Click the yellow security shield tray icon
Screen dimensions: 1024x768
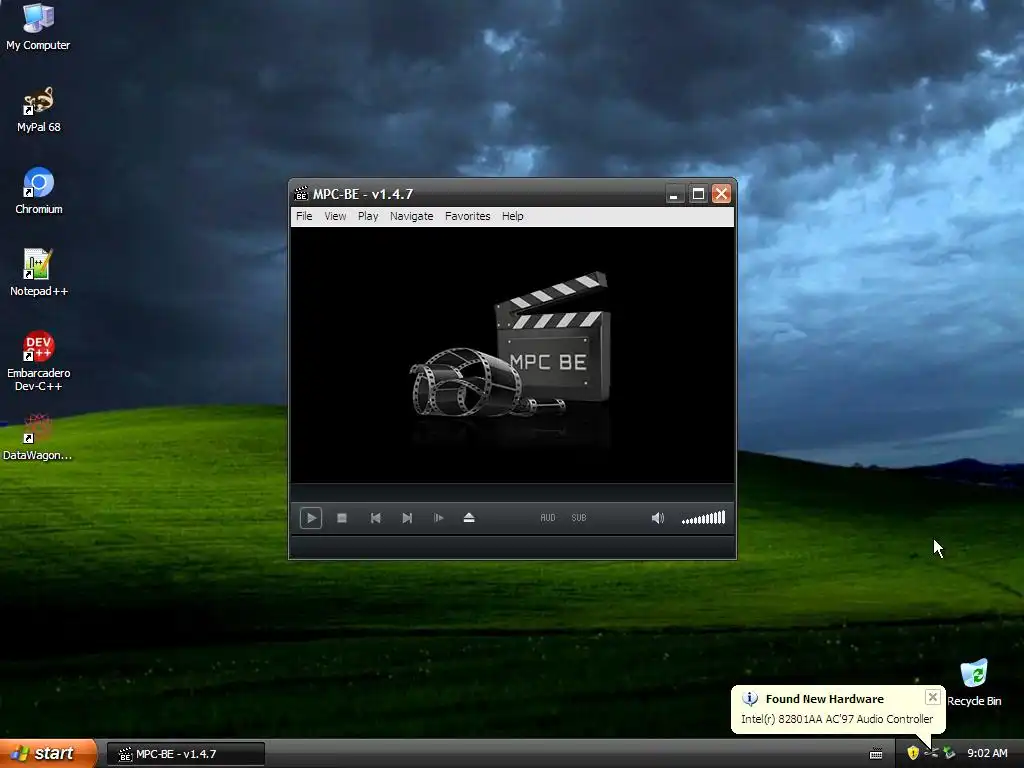[x=913, y=754]
